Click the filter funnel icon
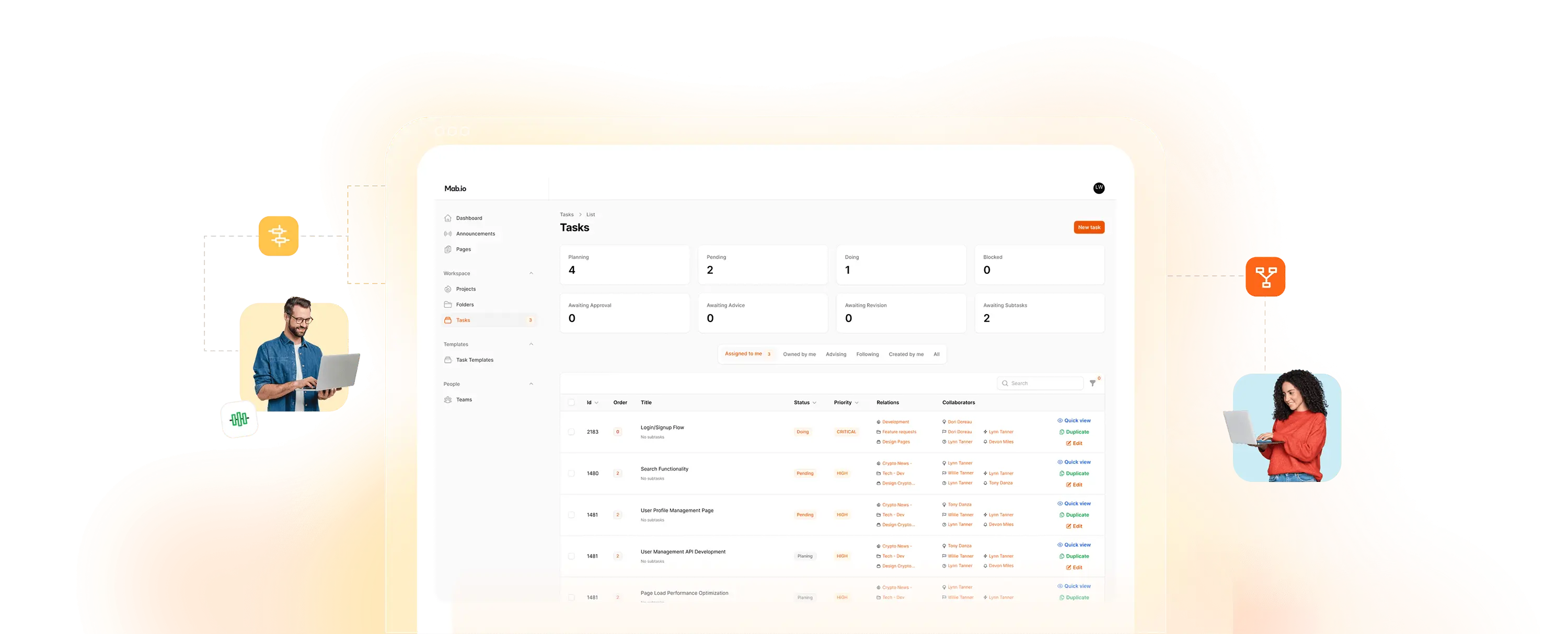 tap(1092, 383)
